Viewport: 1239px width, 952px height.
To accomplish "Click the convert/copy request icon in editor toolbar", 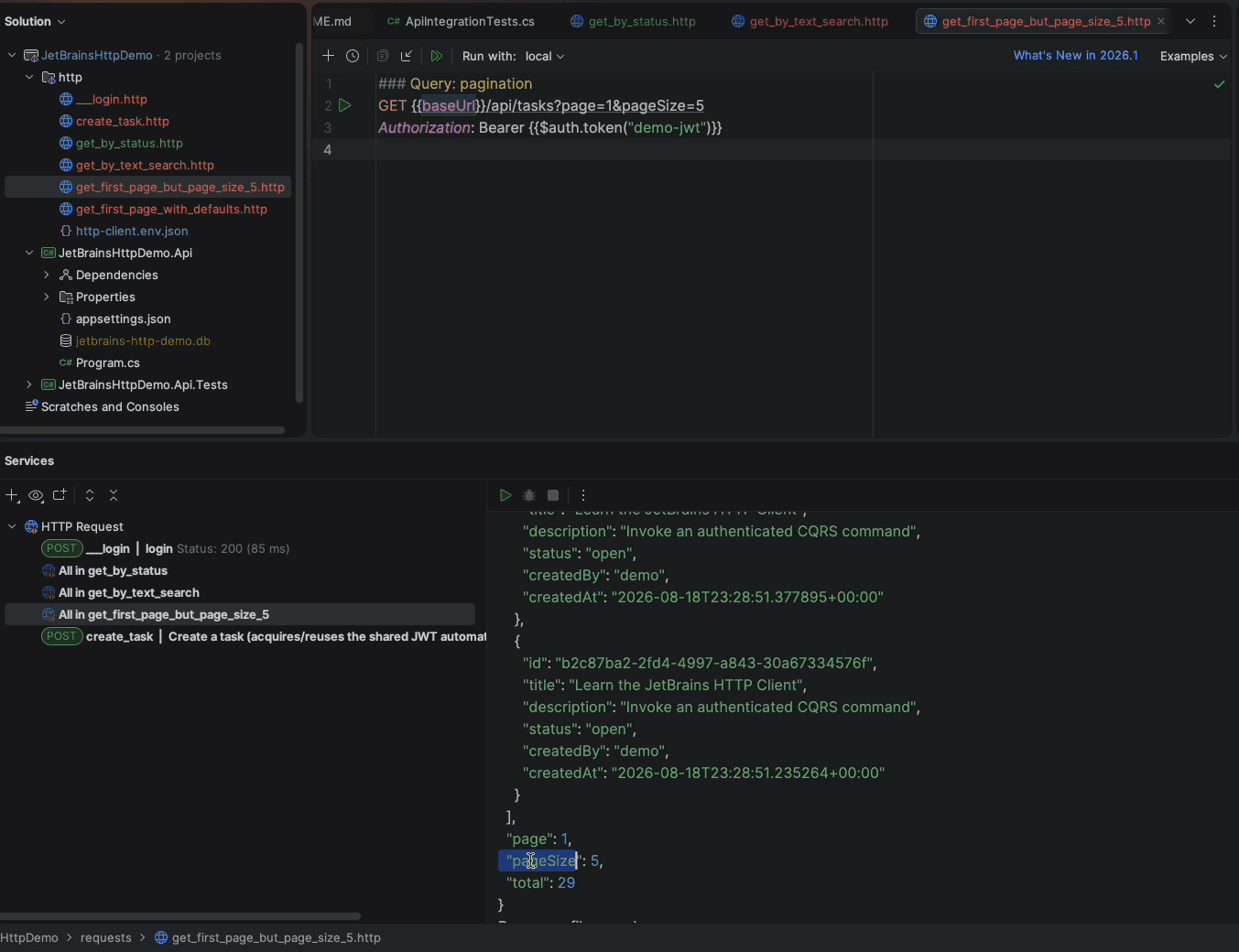I will click(x=383, y=56).
